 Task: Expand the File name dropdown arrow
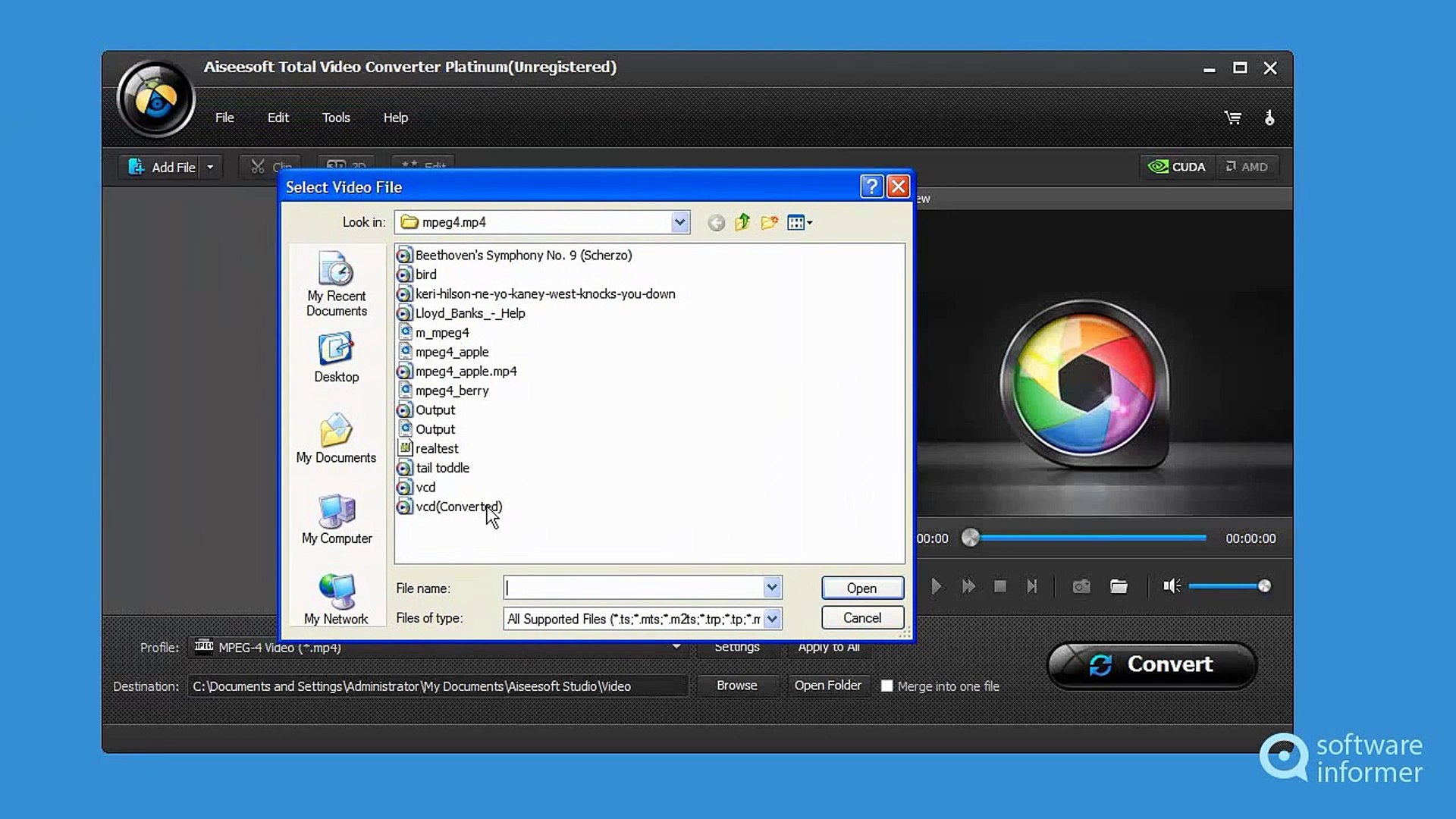coord(772,588)
